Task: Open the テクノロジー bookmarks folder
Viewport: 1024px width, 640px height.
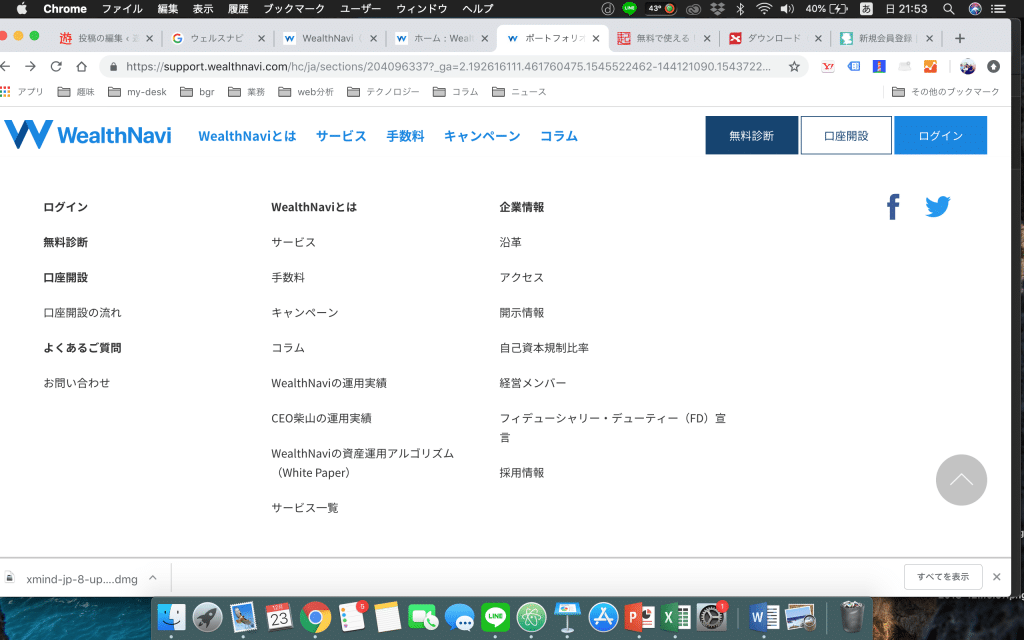Action: click(x=383, y=92)
